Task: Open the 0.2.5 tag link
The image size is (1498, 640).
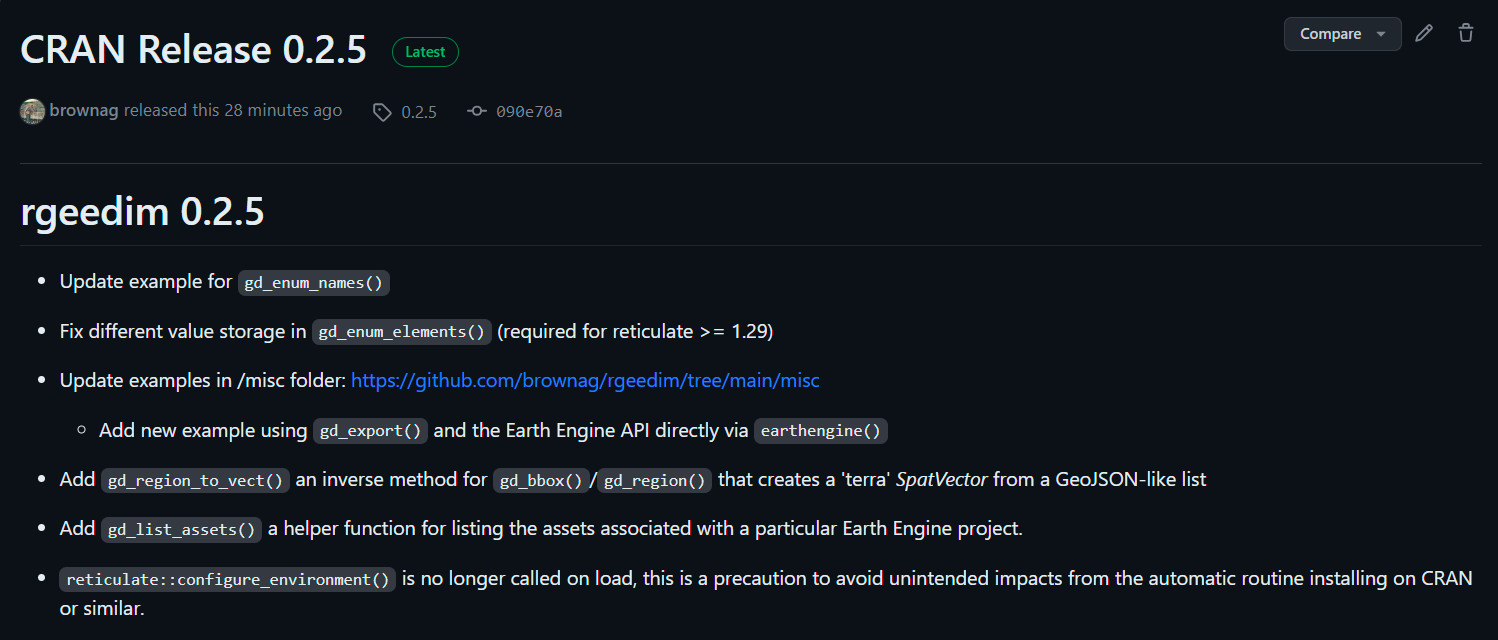Action: click(x=419, y=112)
